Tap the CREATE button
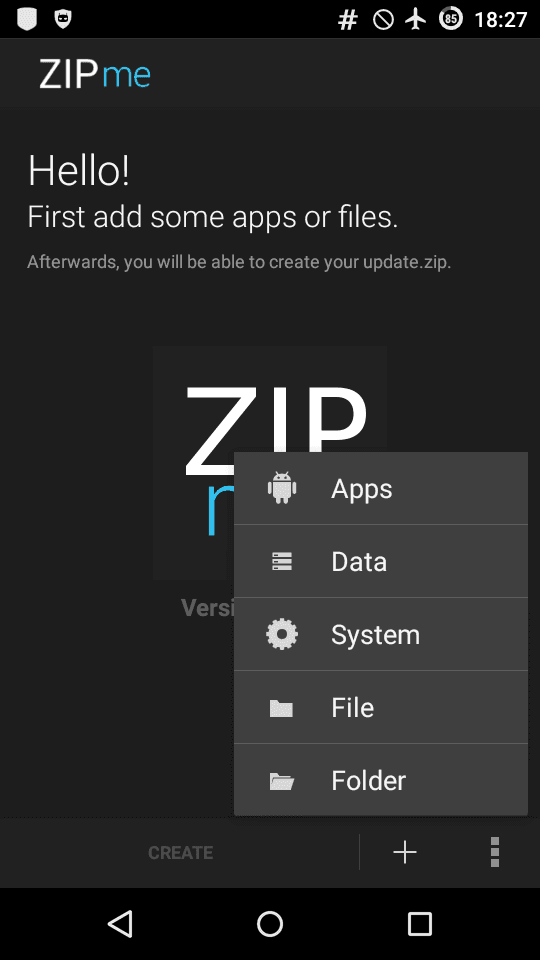The image size is (540, 960). click(x=180, y=852)
